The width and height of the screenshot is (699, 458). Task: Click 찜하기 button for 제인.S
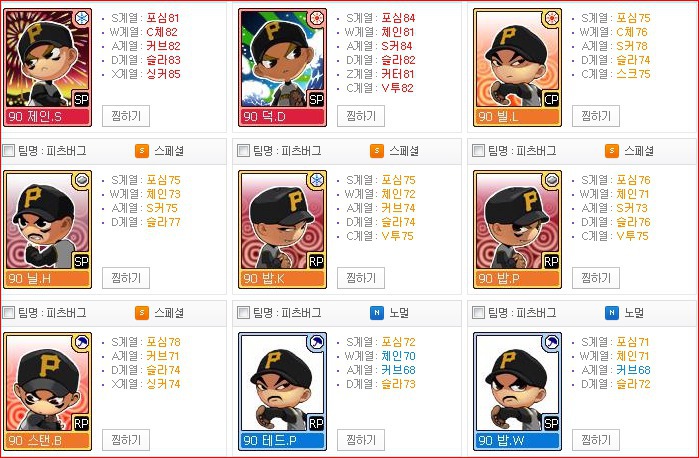pos(126,116)
